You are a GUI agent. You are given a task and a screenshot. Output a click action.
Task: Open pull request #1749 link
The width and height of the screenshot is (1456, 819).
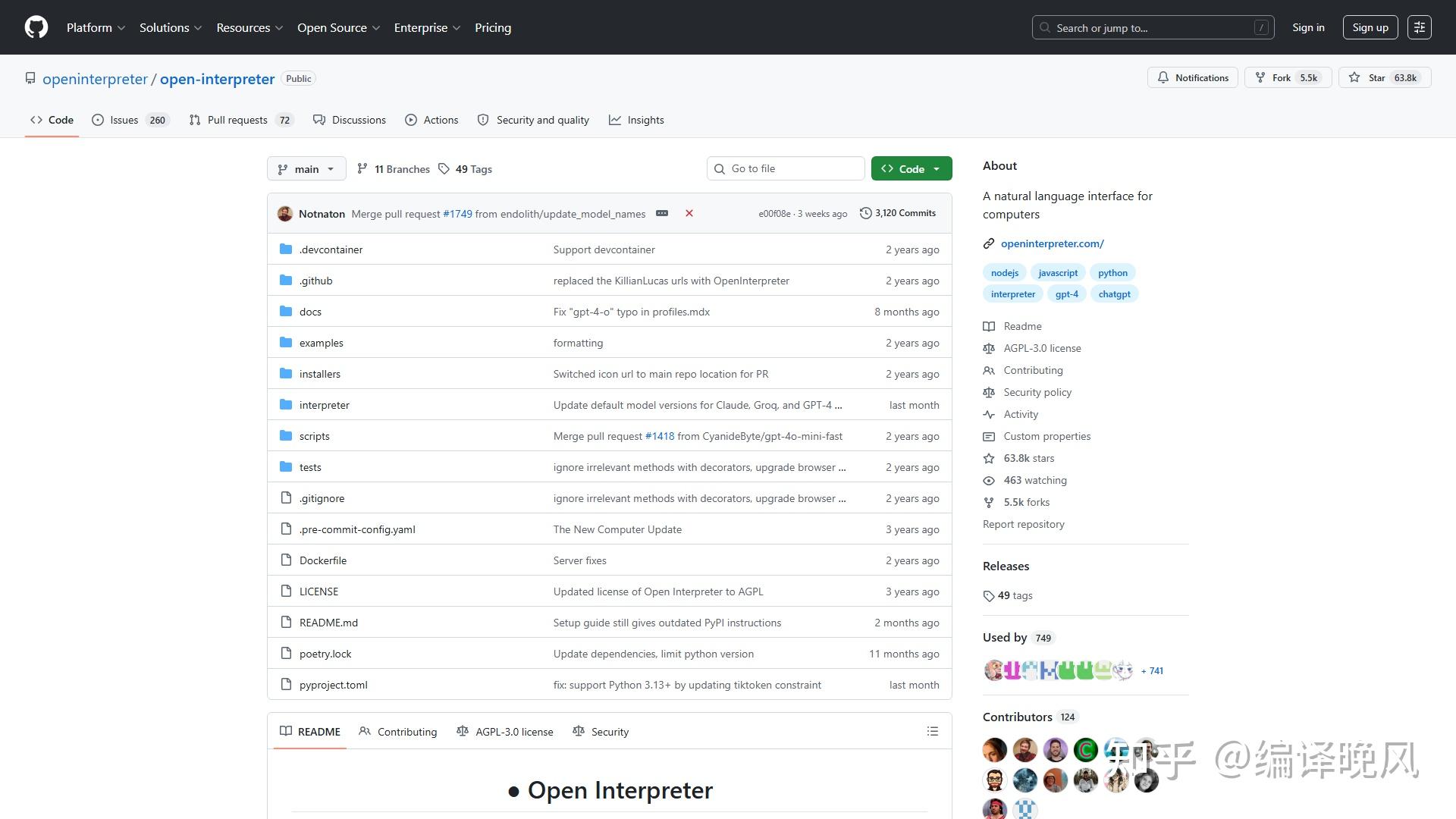click(457, 214)
